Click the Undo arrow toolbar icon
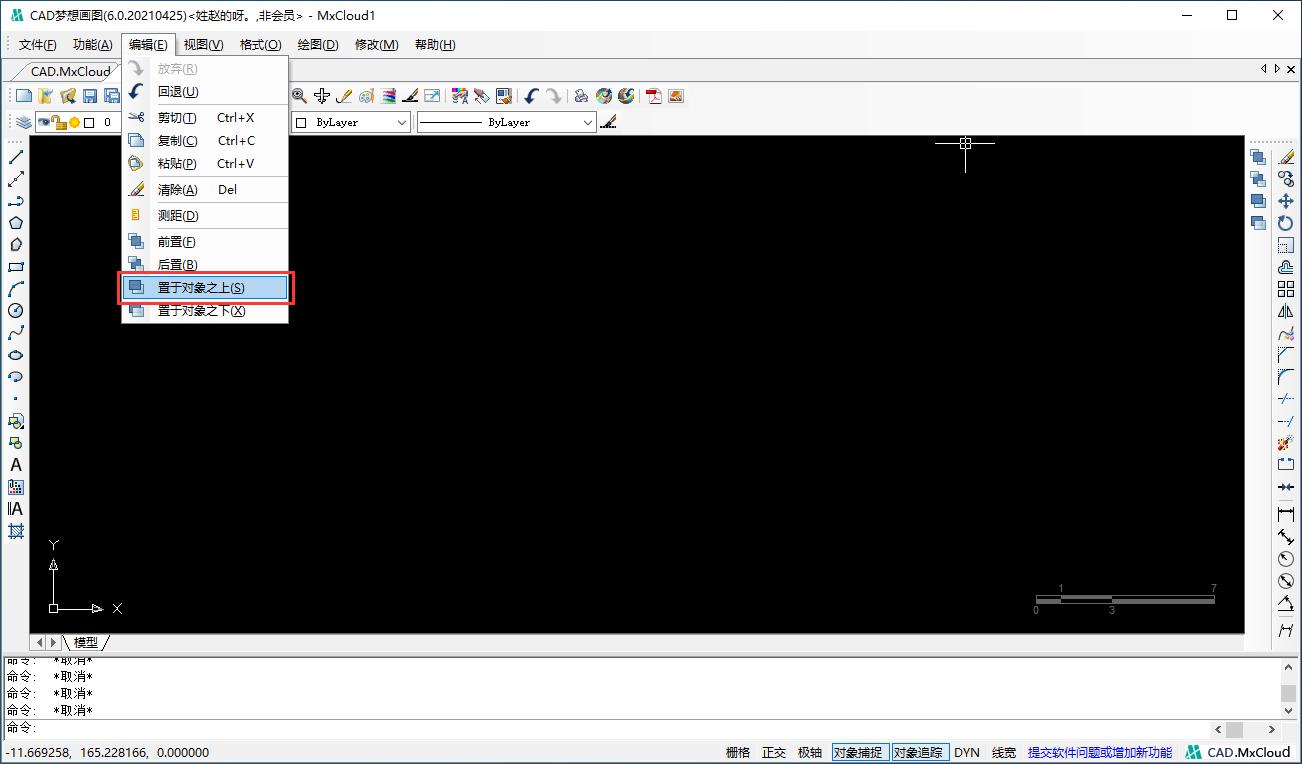This screenshot has width=1302, height=764. pos(531,96)
